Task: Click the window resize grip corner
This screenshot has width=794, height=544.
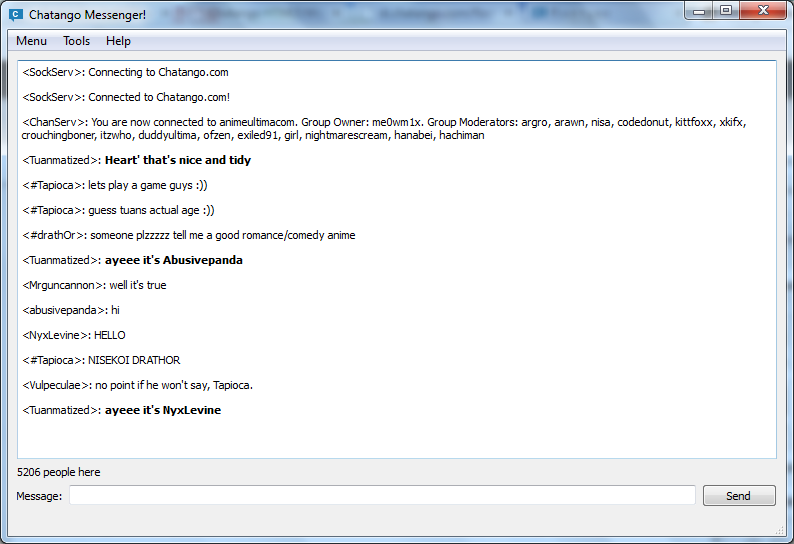Action: pyautogui.click(x=779, y=529)
